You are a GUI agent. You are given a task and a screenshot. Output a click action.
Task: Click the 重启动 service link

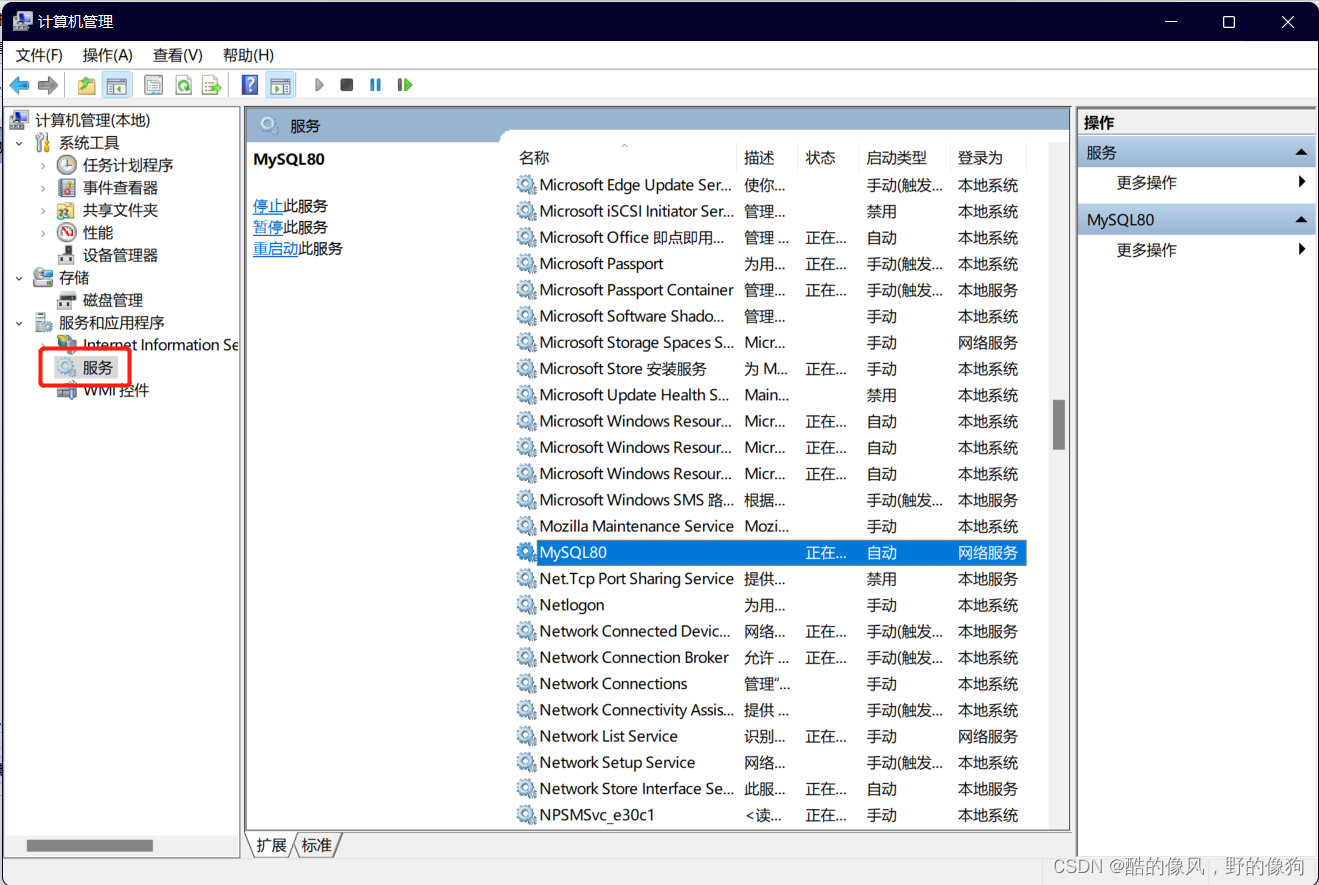click(276, 248)
